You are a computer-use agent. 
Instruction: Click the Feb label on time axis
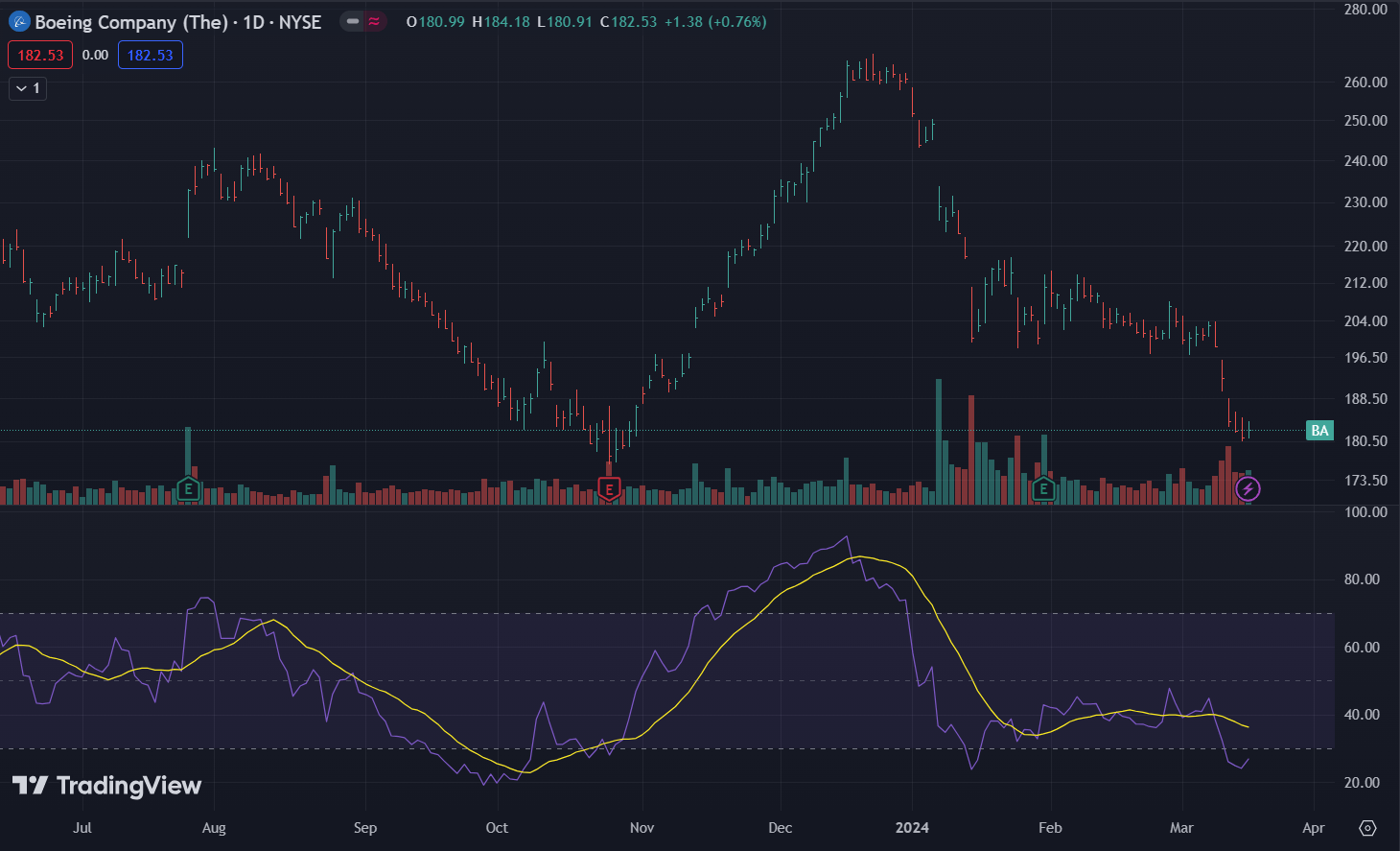(1050, 828)
